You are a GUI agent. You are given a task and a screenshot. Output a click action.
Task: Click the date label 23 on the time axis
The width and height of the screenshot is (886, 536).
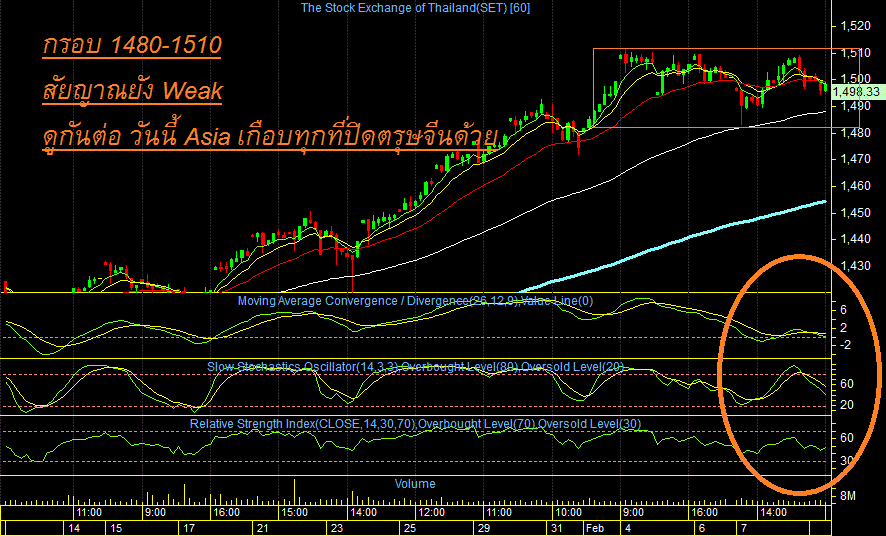pos(337,529)
